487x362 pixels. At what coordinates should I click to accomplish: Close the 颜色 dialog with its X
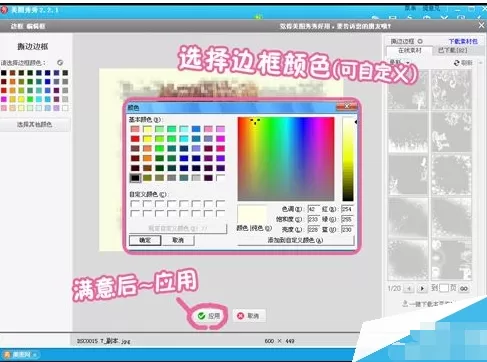pos(347,106)
